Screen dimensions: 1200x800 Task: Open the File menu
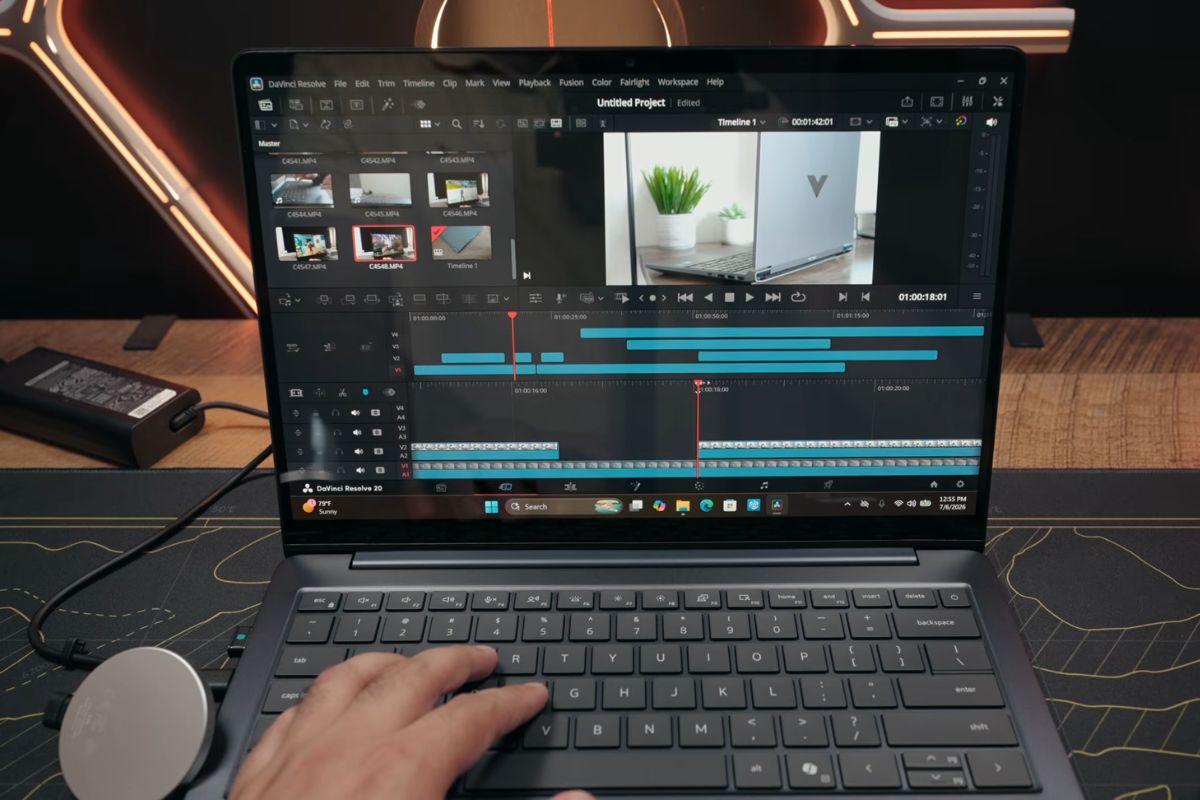[x=340, y=83]
